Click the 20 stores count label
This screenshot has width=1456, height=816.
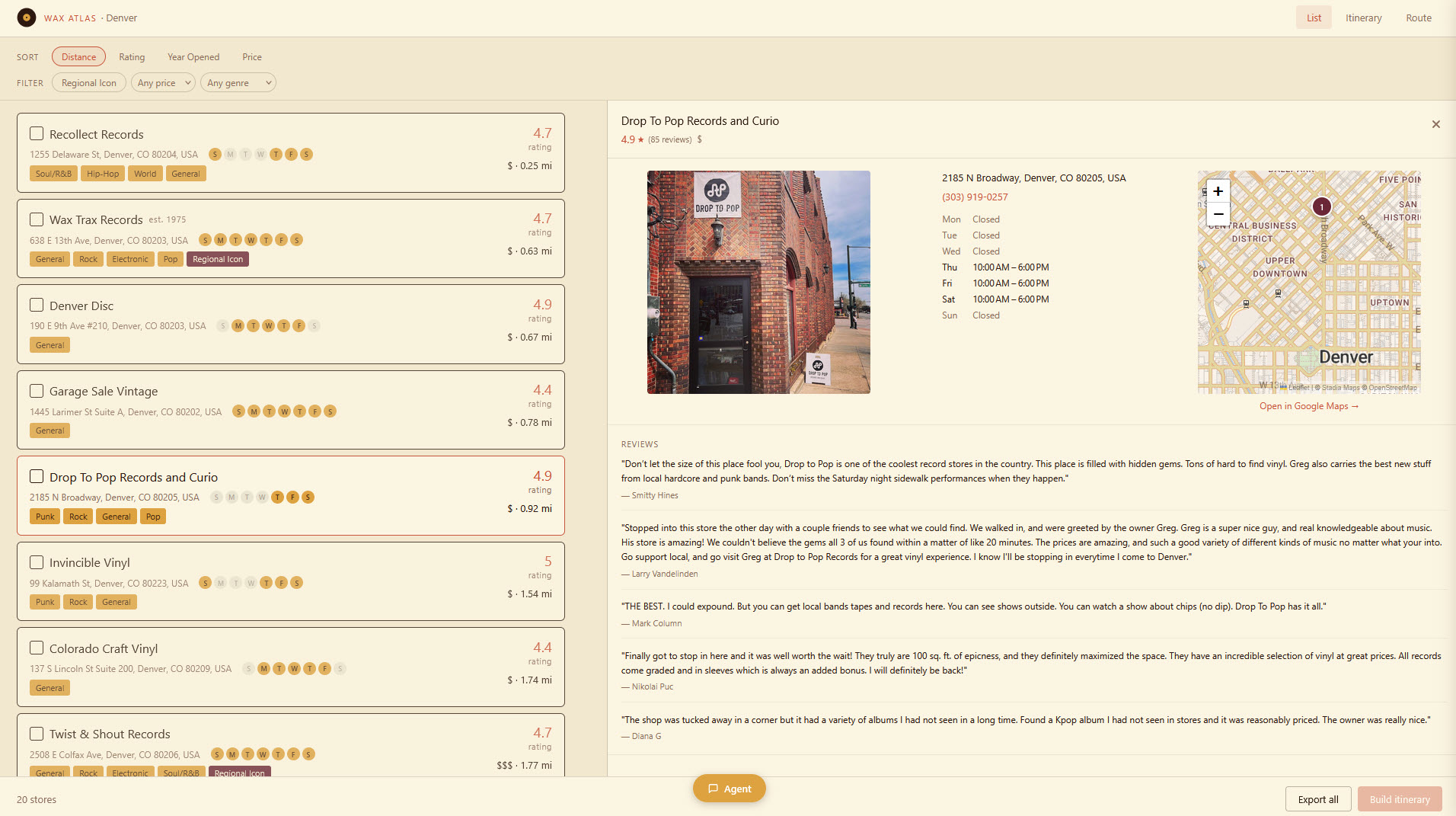click(x=37, y=800)
